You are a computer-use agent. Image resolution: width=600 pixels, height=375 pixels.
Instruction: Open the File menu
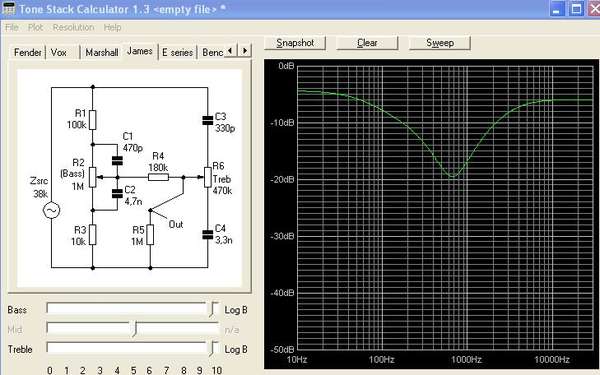(x=11, y=28)
